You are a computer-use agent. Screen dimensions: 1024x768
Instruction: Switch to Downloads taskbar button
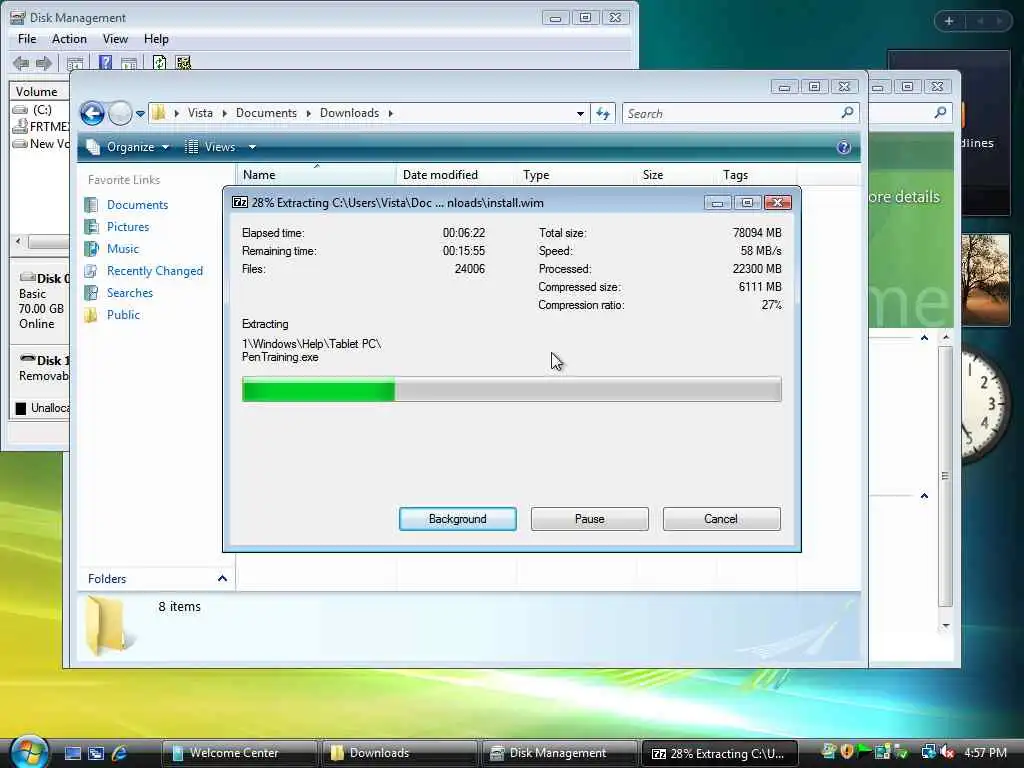coord(399,753)
